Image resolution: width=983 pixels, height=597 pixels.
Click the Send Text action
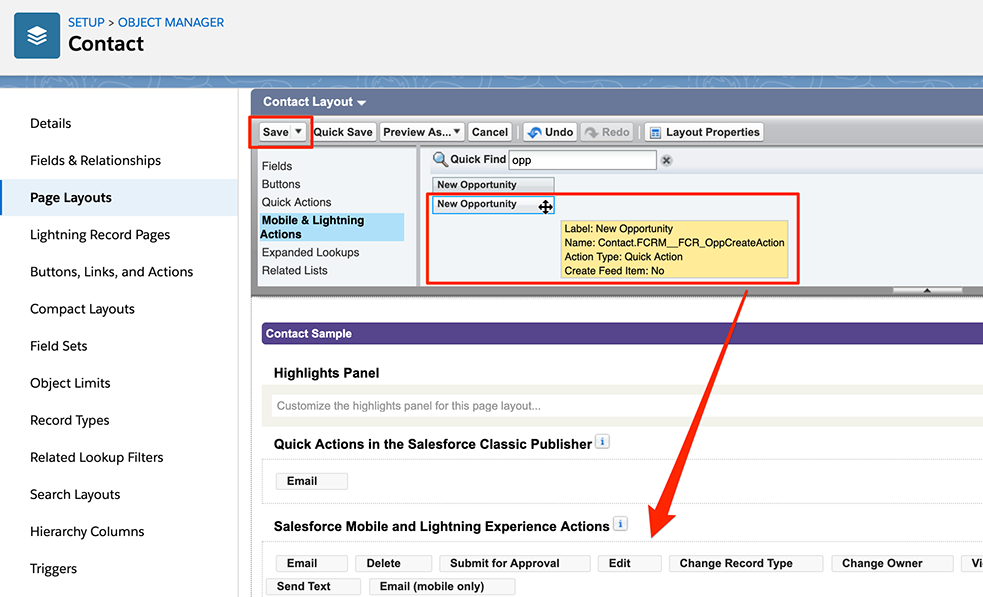(x=313, y=586)
